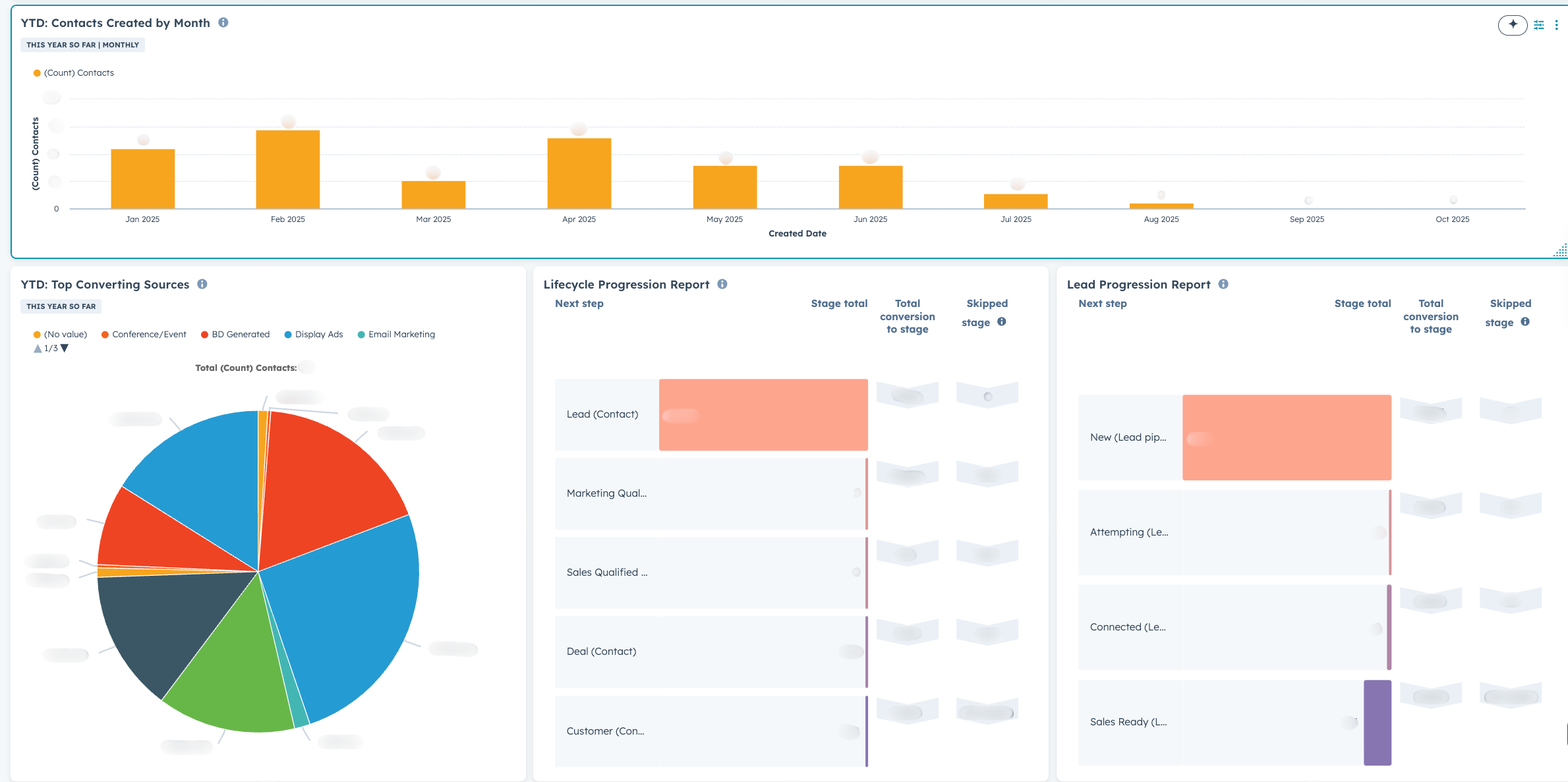Click info icon beside Lifecycle Progression Report title
This screenshot has width=1568, height=782.
tap(722, 284)
